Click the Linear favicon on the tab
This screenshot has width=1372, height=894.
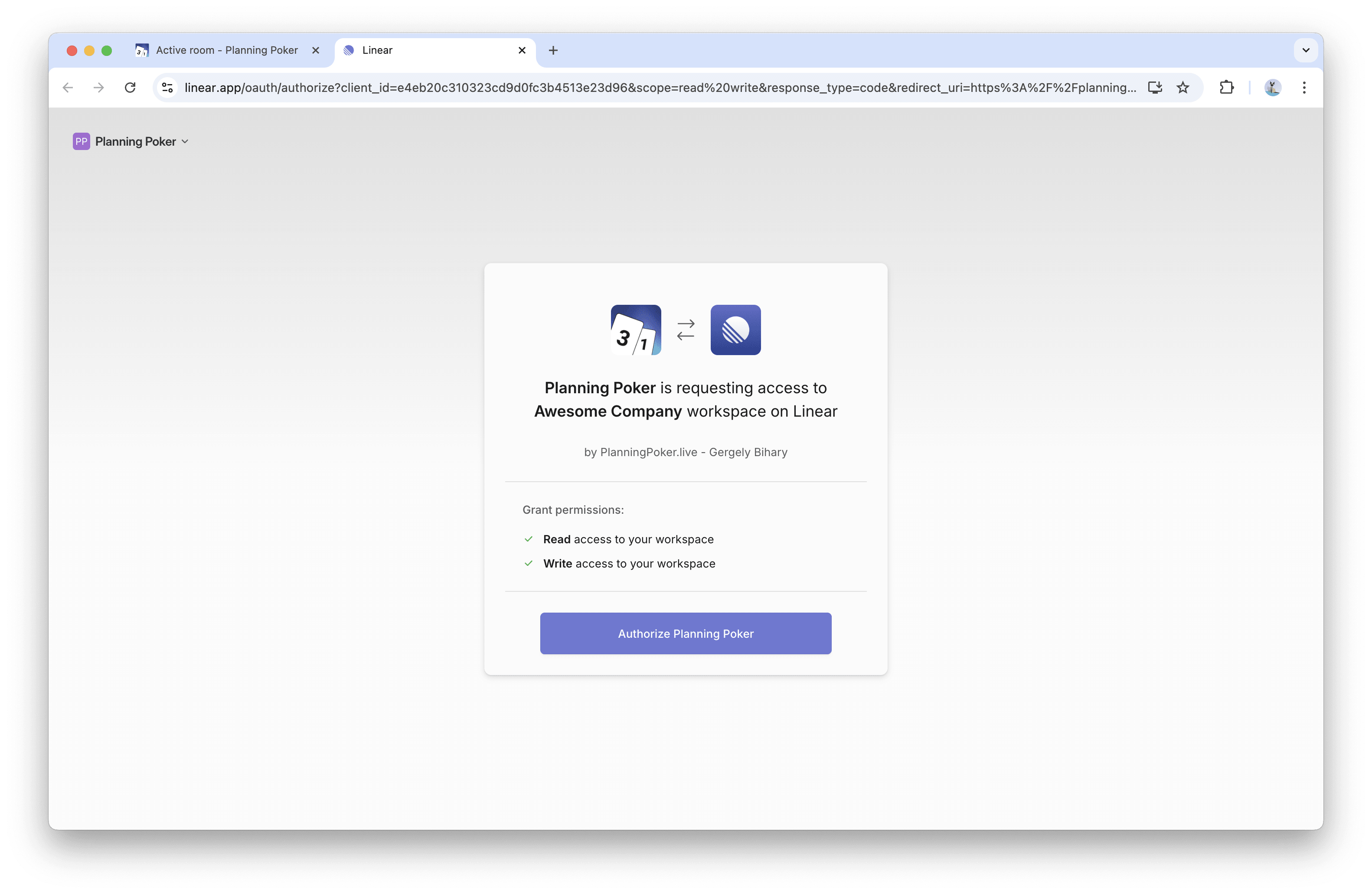(349, 50)
